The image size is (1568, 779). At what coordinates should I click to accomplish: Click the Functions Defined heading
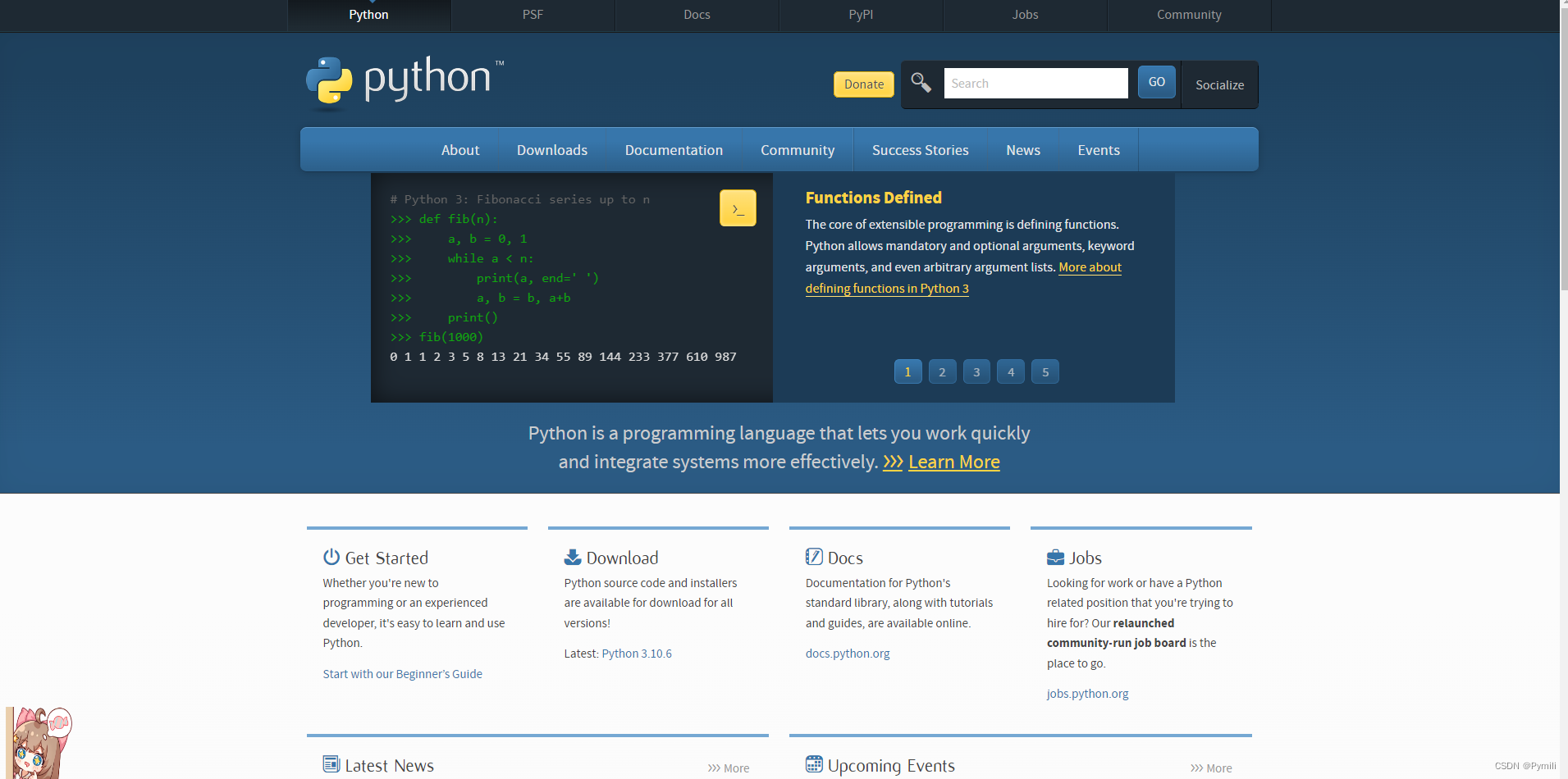pyautogui.click(x=873, y=198)
